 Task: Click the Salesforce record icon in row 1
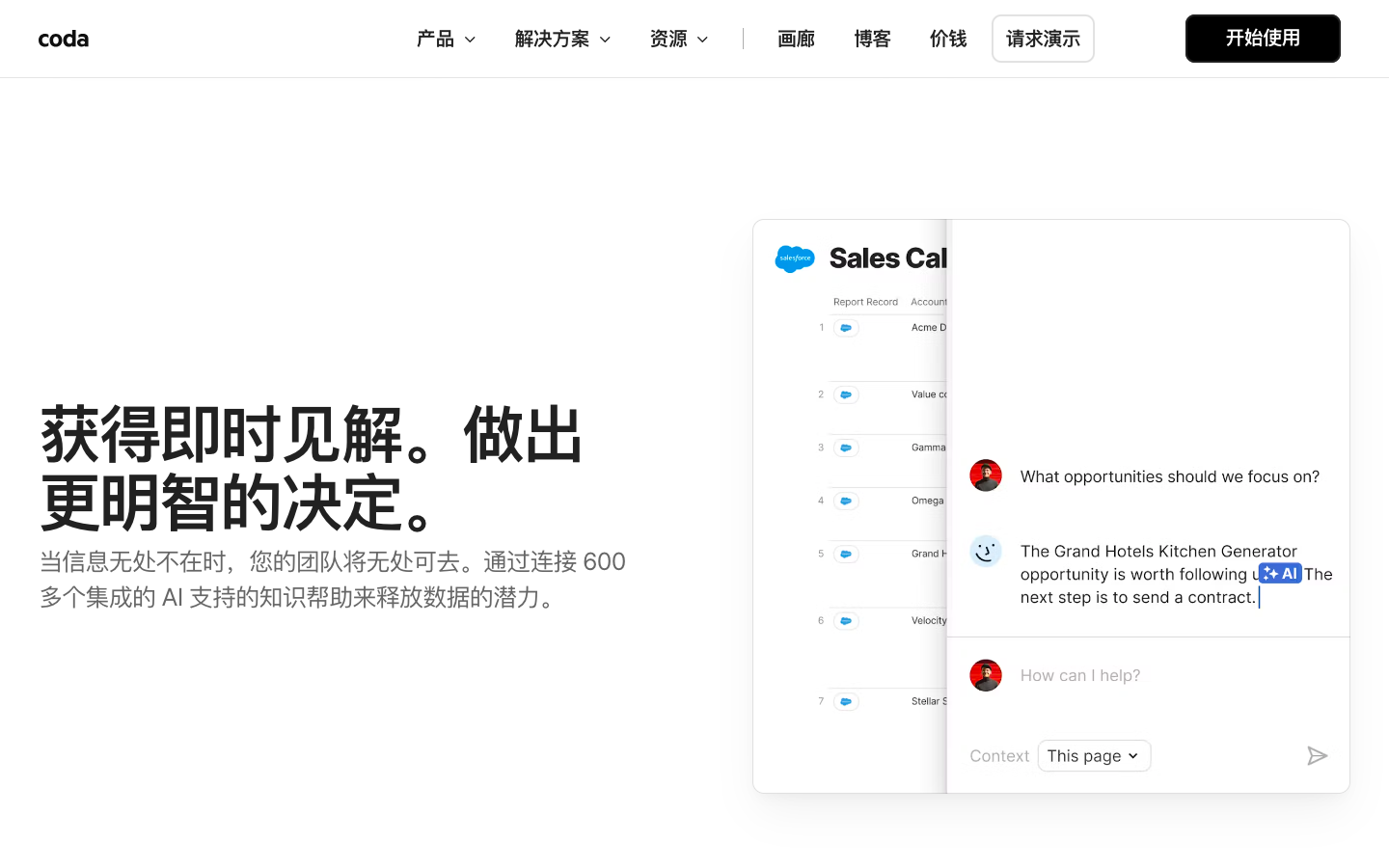[846, 328]
